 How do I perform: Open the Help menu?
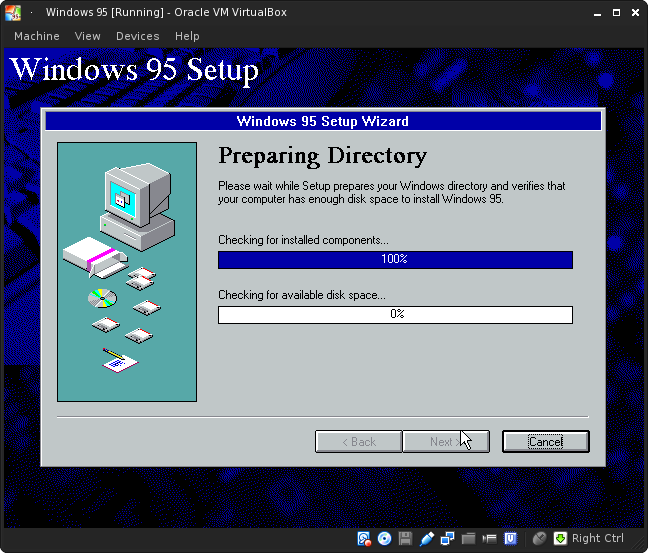[187, 36]
